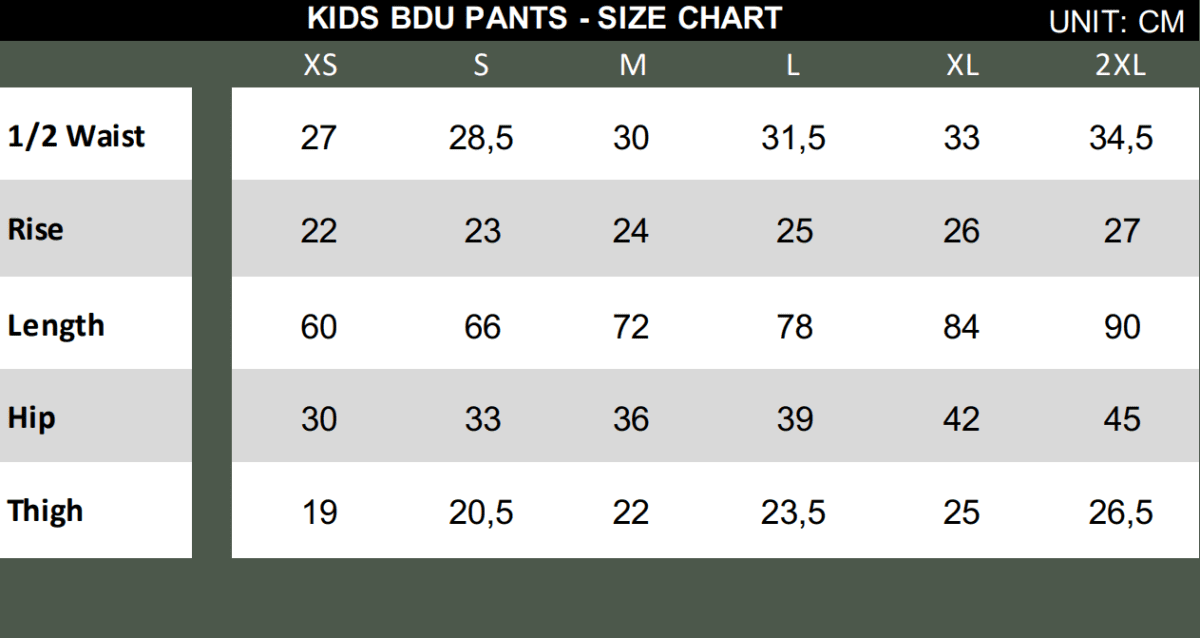Click the UNIT: CM label
This screenshot has height=638, width=1200.
(x=1116, y=22)
